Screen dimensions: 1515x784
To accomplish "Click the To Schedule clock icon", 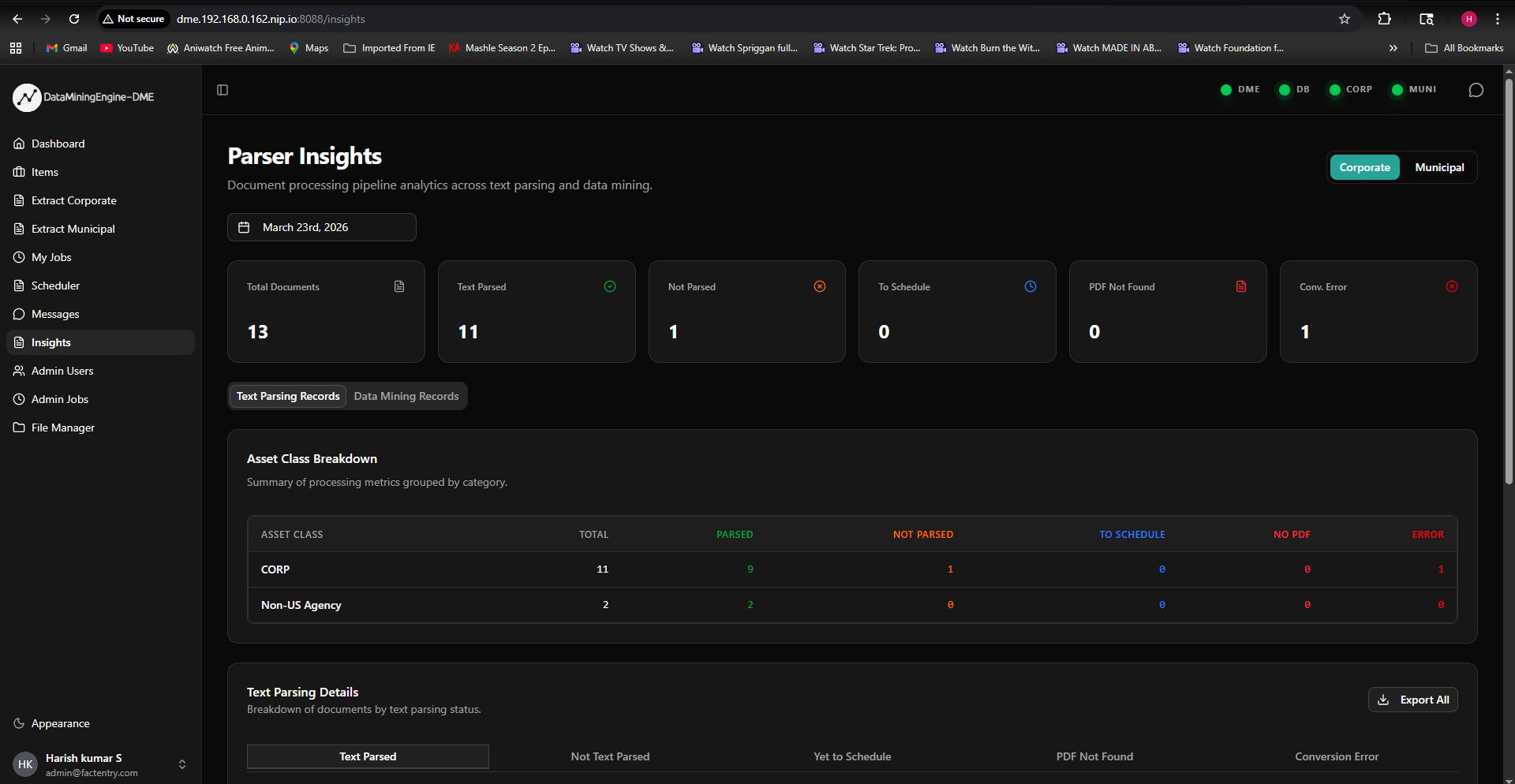I will click(x=1031, y=286).
